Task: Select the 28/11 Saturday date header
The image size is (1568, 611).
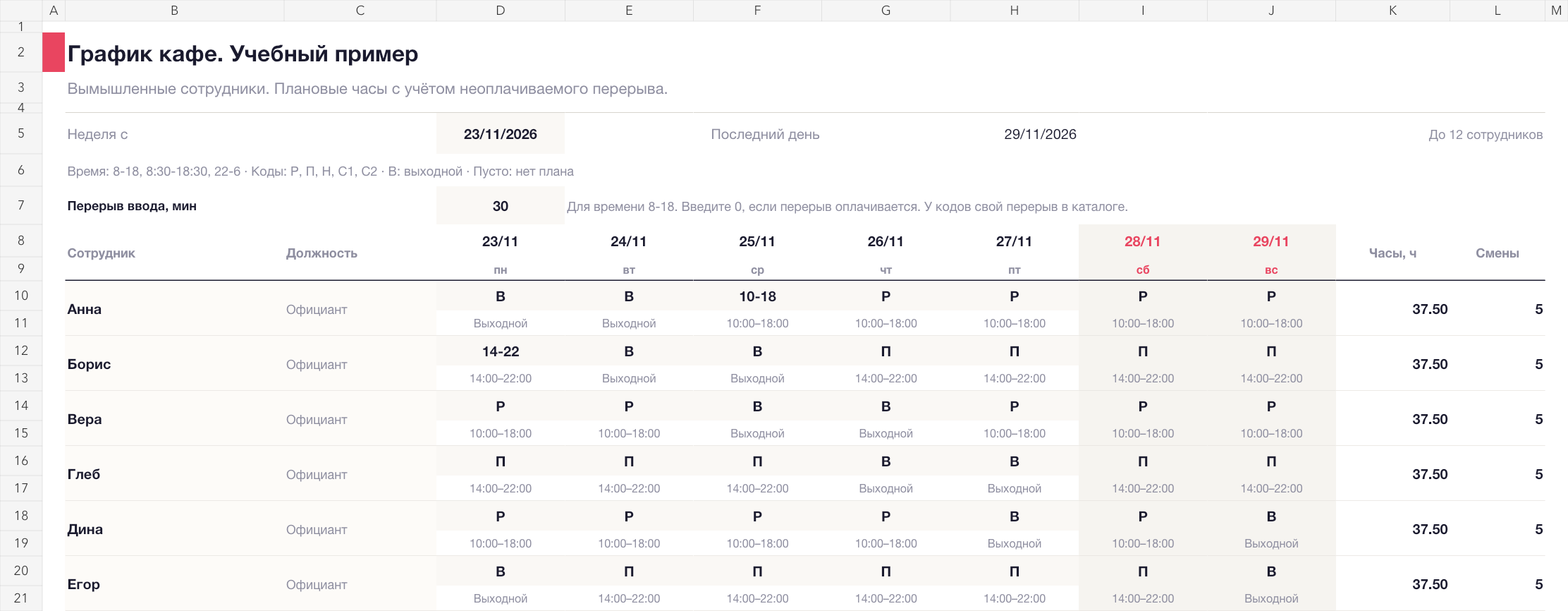Action: point(1142,241)
